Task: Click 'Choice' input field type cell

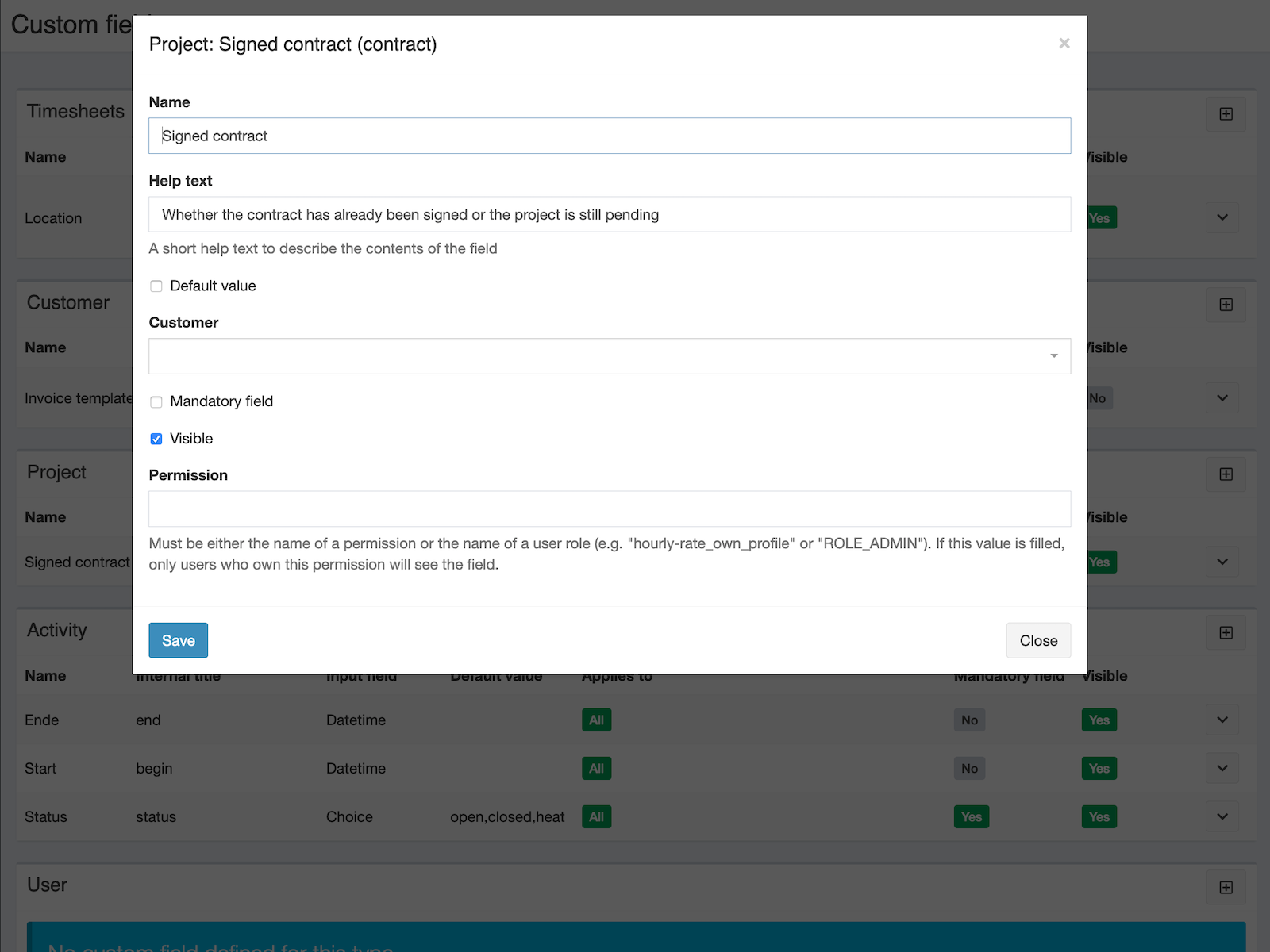Action: [x=349, y=817]
